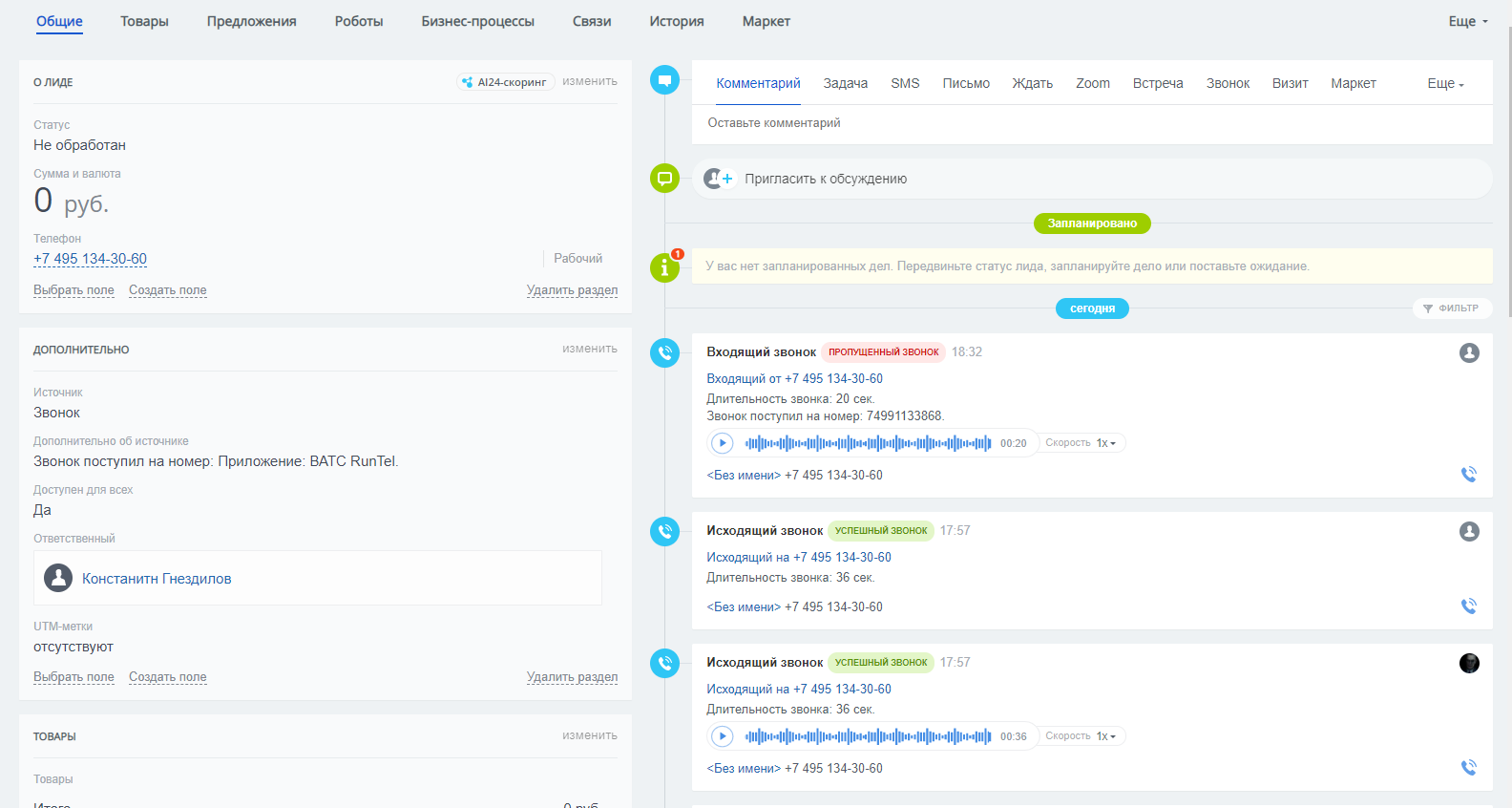The width and height of the screenshot is (1512, 808).
Task: Play the 00:20 missed call recording
Action: click(x=723, y=443)
